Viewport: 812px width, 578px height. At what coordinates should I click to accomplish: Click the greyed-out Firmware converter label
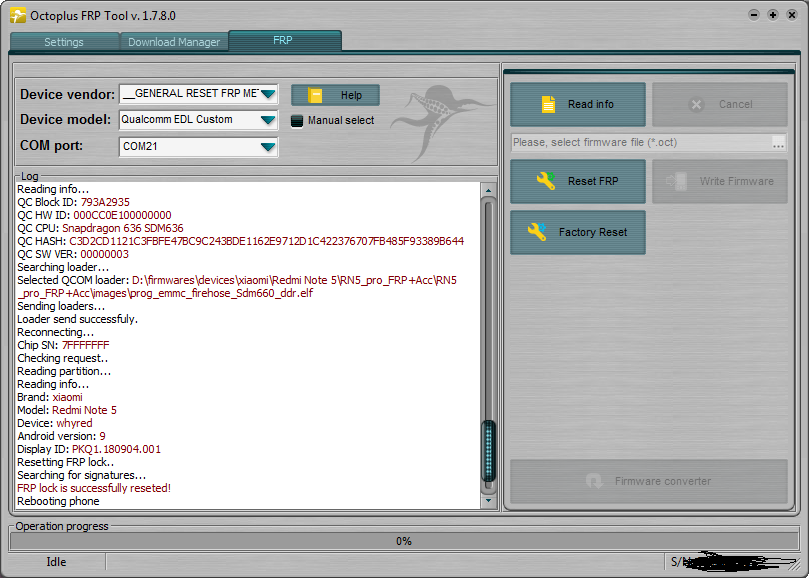(663, 481)
